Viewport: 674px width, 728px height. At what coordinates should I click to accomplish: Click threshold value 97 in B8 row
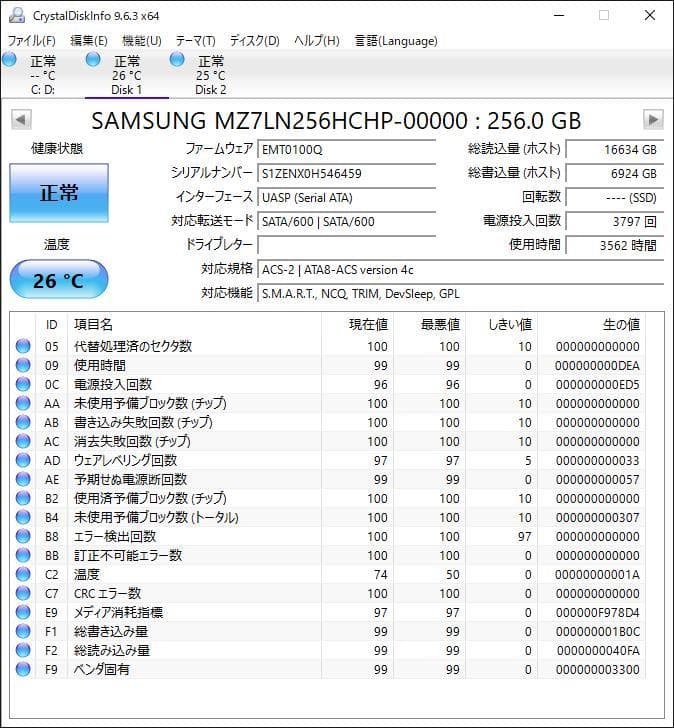point(525,537)
